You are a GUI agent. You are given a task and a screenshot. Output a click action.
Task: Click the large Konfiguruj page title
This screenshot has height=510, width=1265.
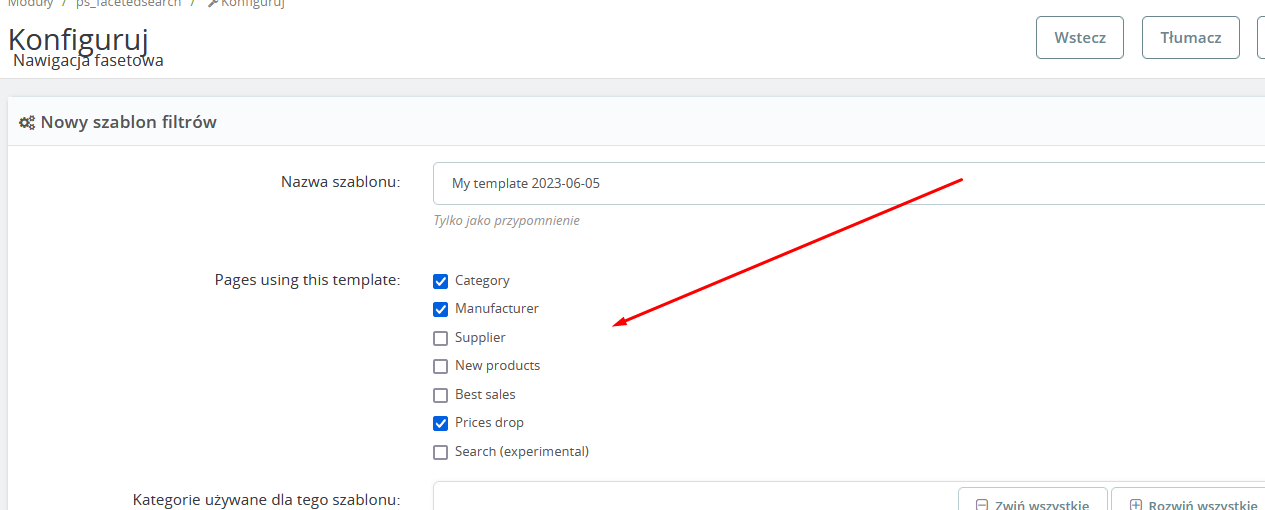(x=78, y=40)
